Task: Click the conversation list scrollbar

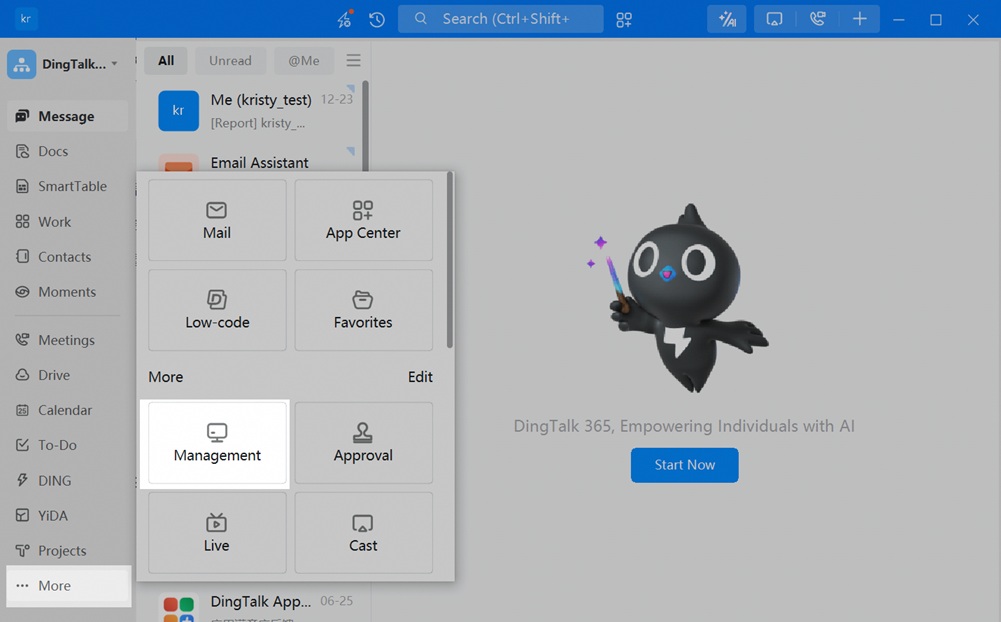Action: tap(366, 126)
